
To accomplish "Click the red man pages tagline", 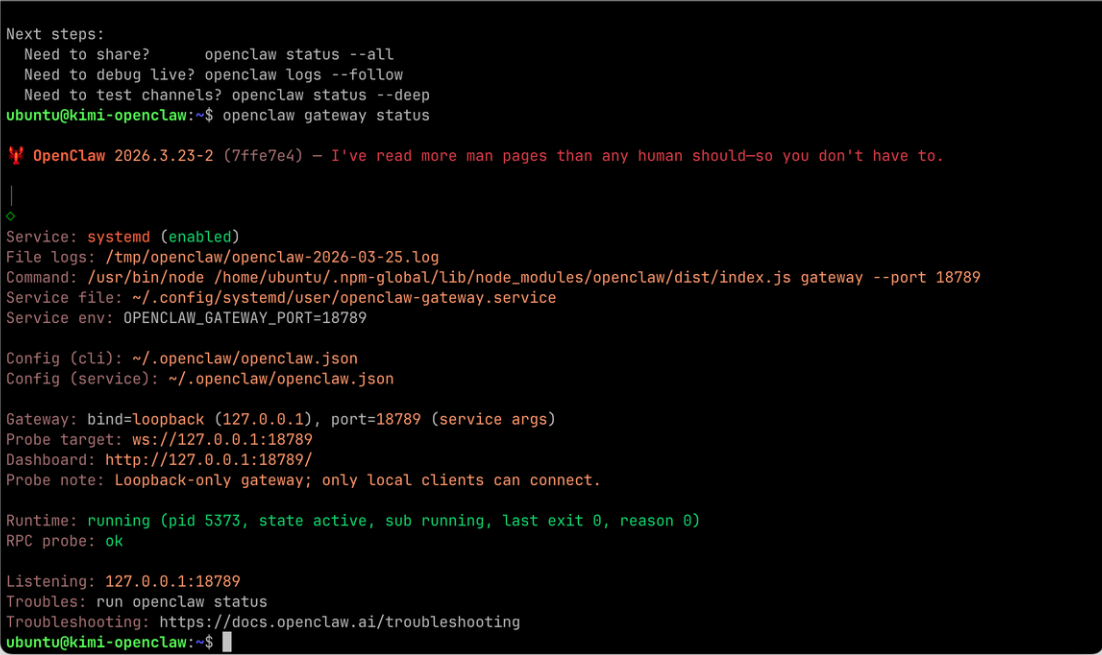I will pos(637,156).
